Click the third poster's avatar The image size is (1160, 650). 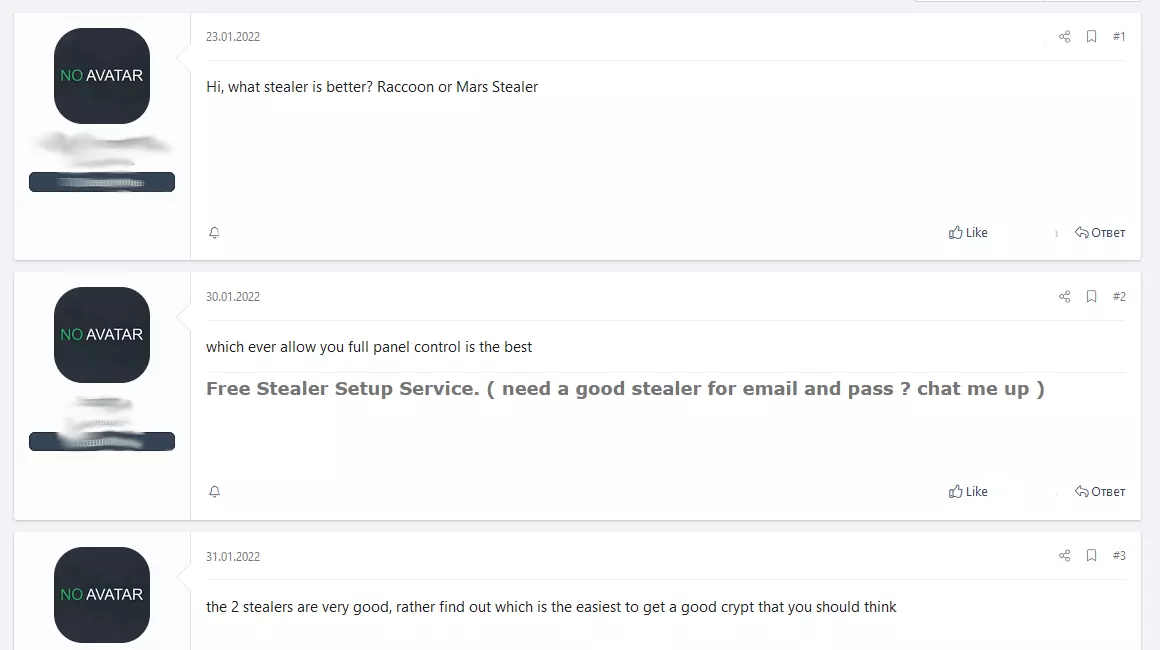101,594
